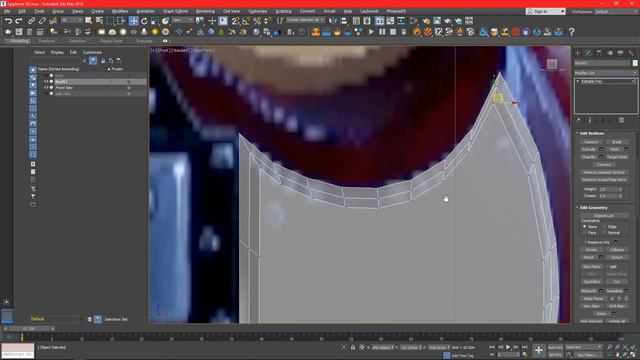Image resolution: width=640 pixels, height=360 pixels.
Task: Click the Remove vertex button
Action: coord(591,142)
